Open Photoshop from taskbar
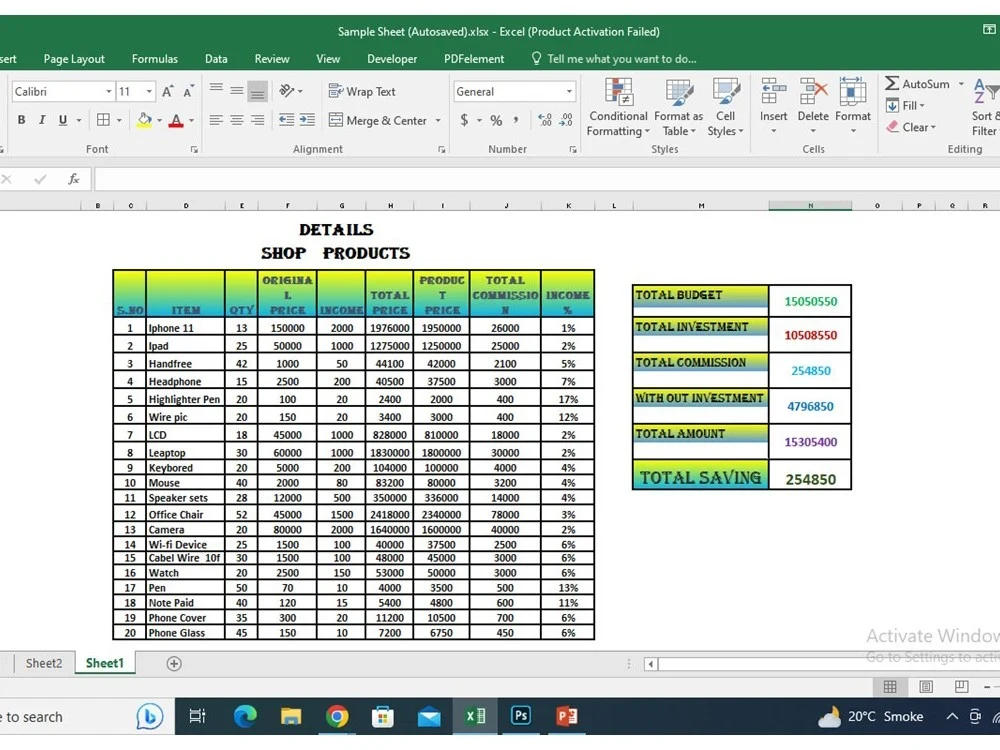Image resolution: width=1000 pixels, height=750 pixels. (520, 716)
